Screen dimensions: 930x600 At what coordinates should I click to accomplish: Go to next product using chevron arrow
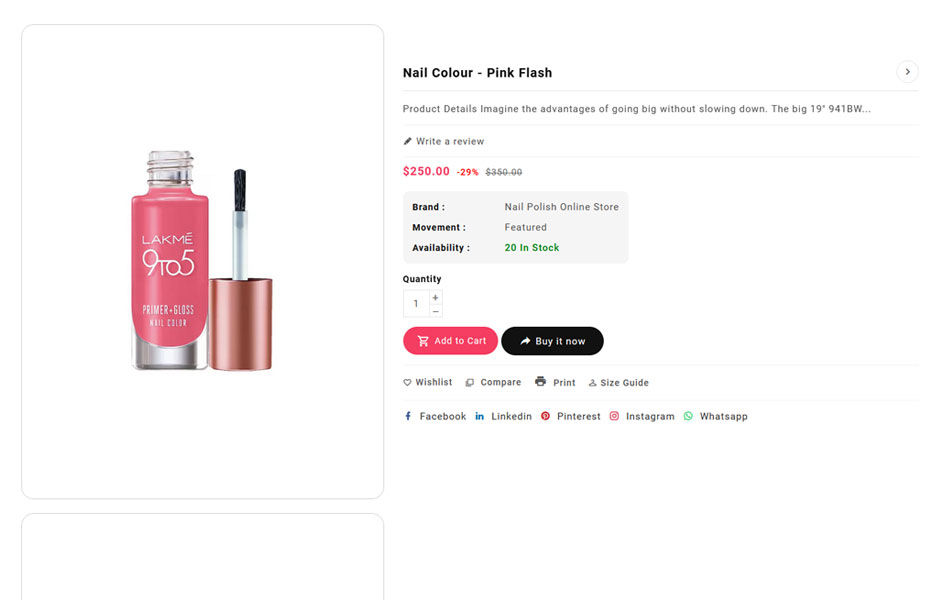[x=907, y=71]
